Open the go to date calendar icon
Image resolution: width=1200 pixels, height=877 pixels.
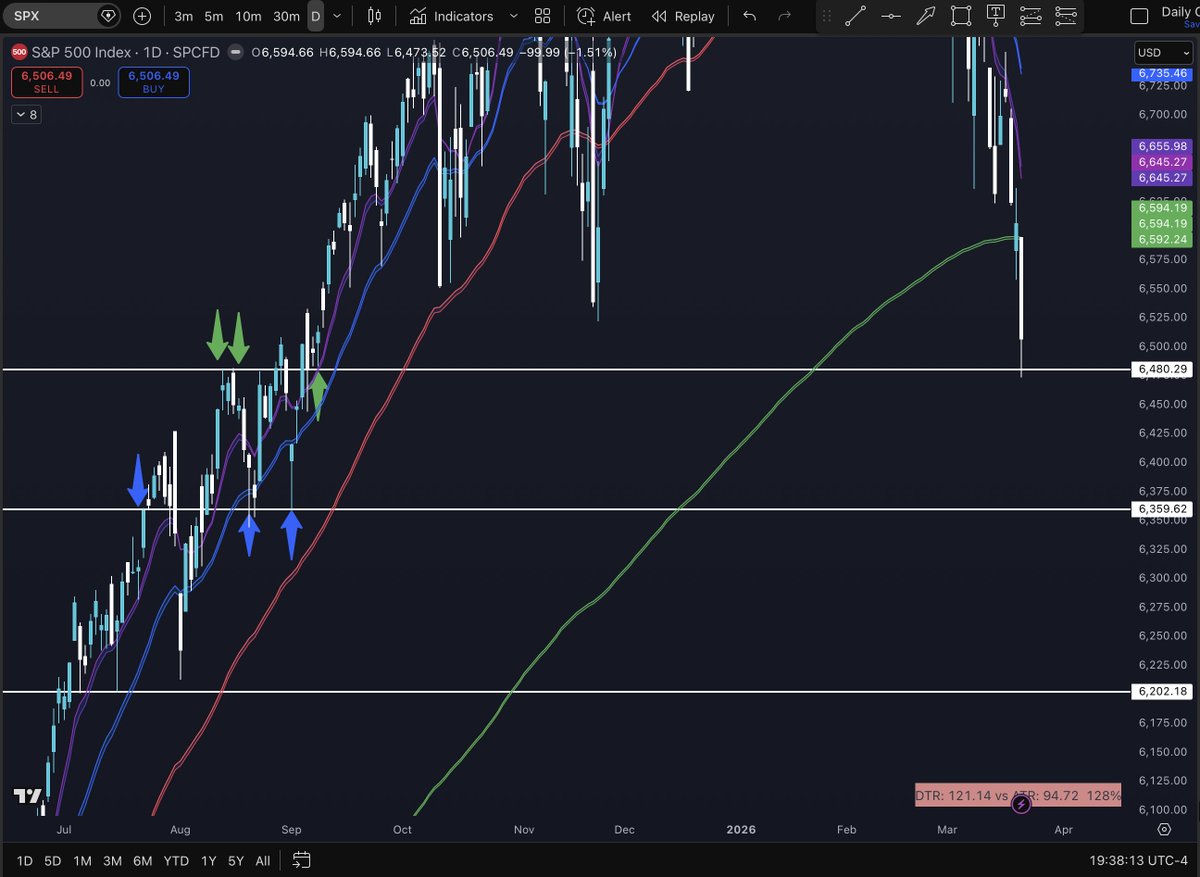click(301, 860)
